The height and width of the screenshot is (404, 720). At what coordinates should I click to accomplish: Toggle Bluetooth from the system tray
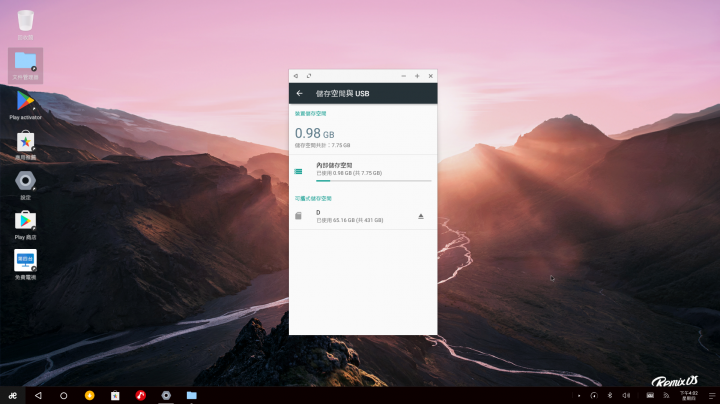[x=612, y=395]
